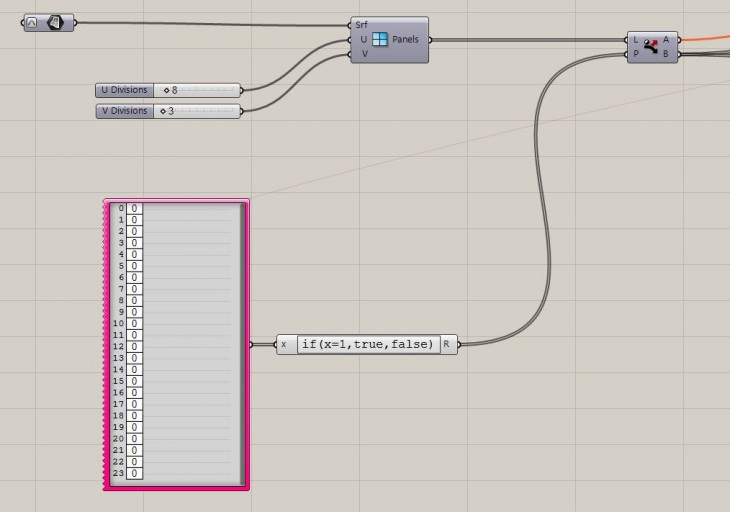Image resolution: width=730 pixels, height=512 pixels.
Task: Click the Srf input on Panels
Action: tap(361, 25)
